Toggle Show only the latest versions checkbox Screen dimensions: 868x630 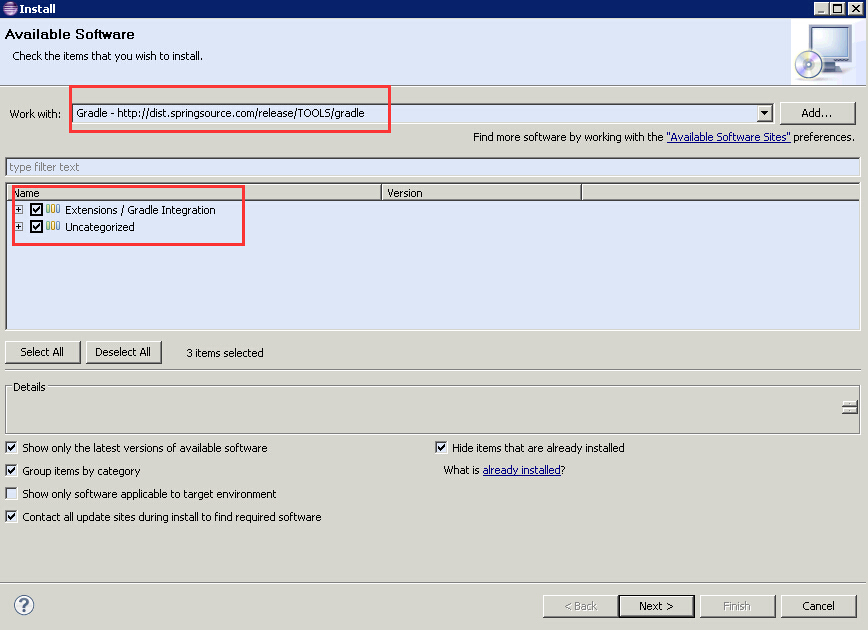pyautogui.click(x=11, y=447)
